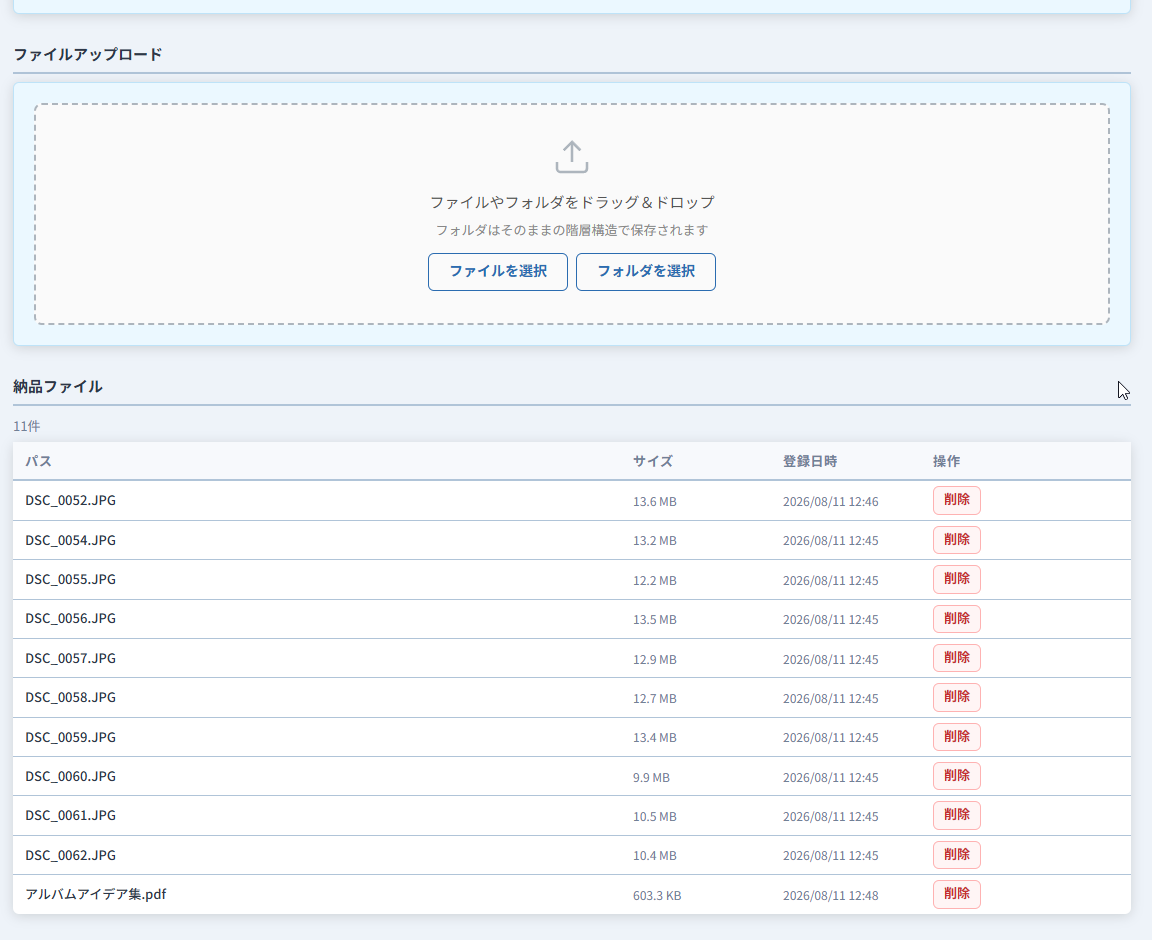This screenshot has height=940, width=1152.
Task: Click the ファイルを選択 button
Action: (x=498, y=272)
